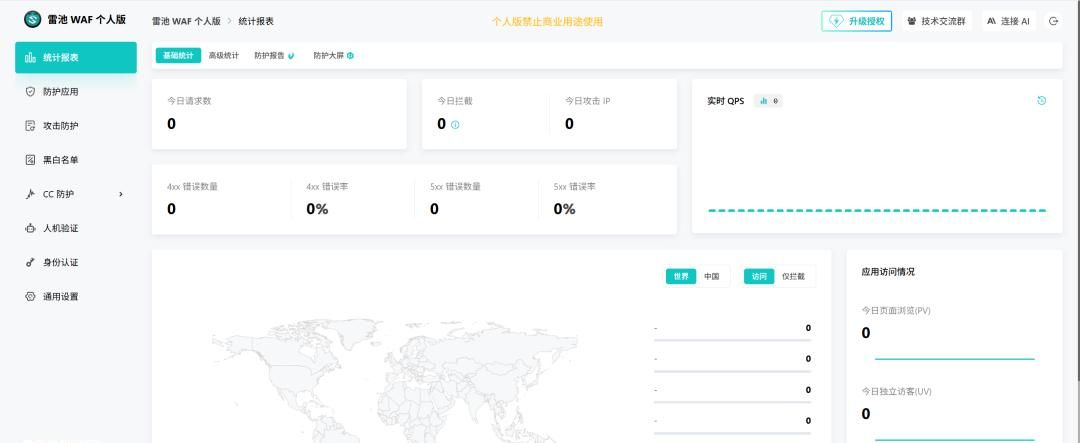Open 身份认证 key menu item
The image size is (1080, 443).
60,262
